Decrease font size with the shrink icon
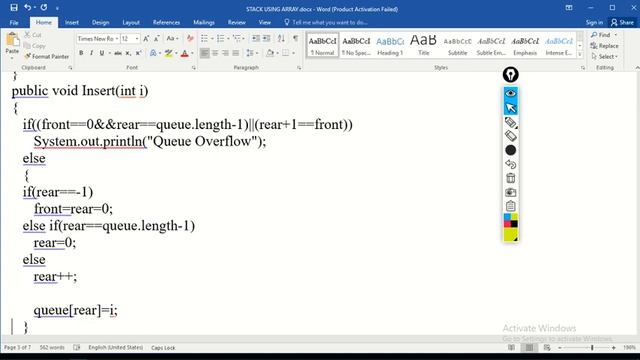640x360 pixels. coord(156,39)
